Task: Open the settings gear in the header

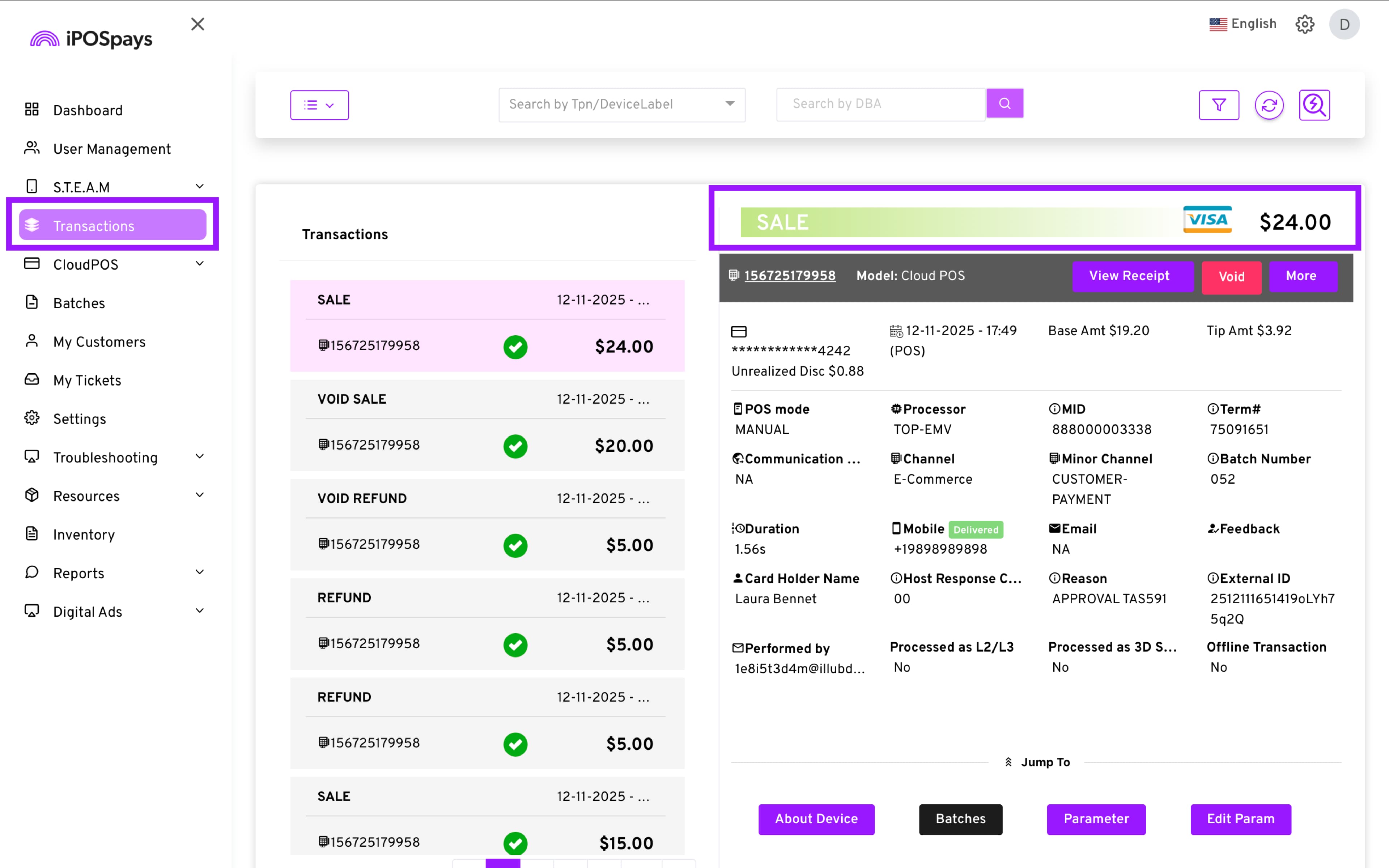Action: pyautogui.click(x=1305, y=24)
